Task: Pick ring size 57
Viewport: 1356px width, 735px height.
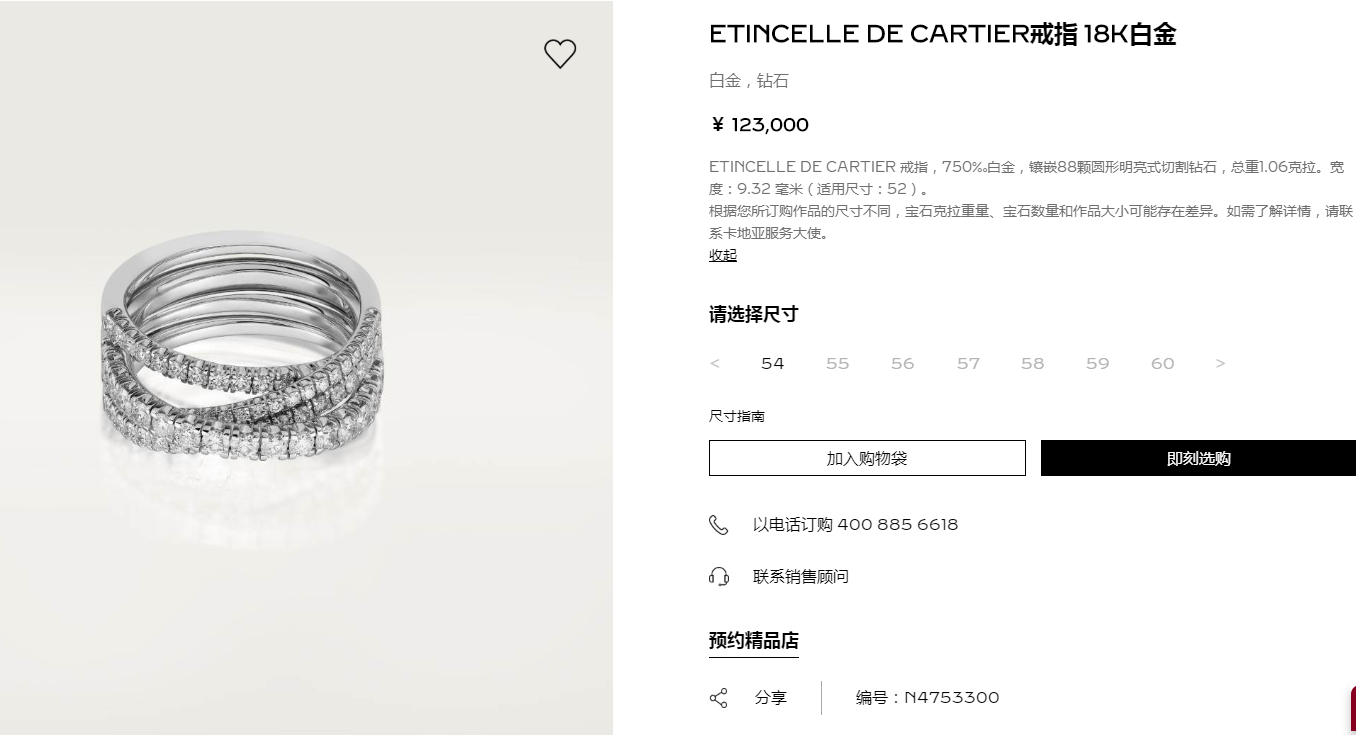Action: 968,363
